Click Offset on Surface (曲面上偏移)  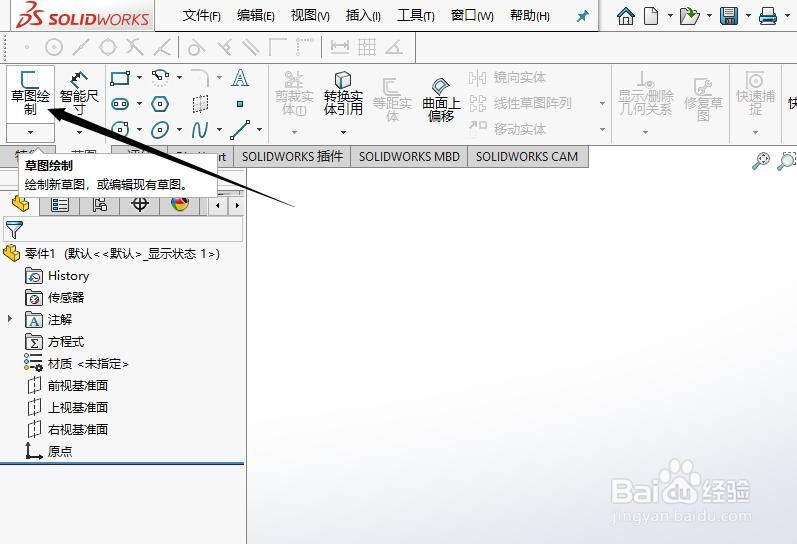pos(441,100)
